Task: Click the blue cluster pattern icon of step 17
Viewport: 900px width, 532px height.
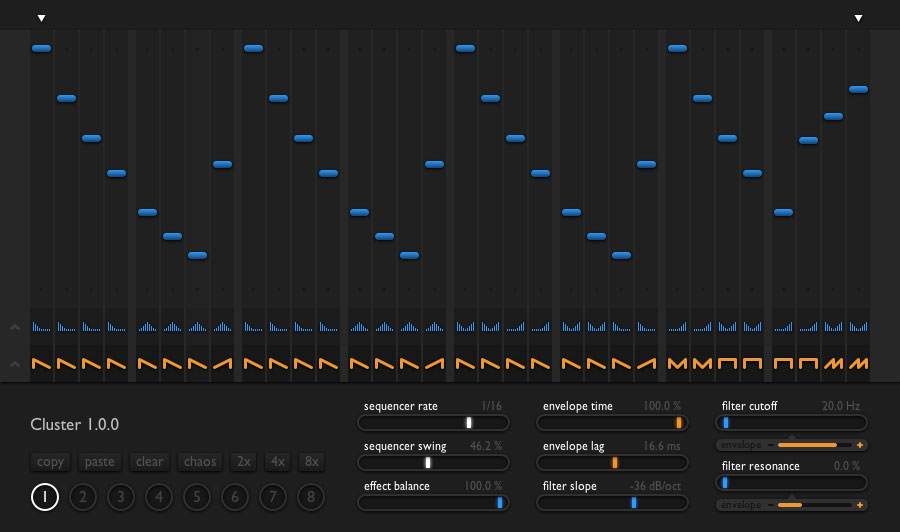Action: (x=465, y=327)
